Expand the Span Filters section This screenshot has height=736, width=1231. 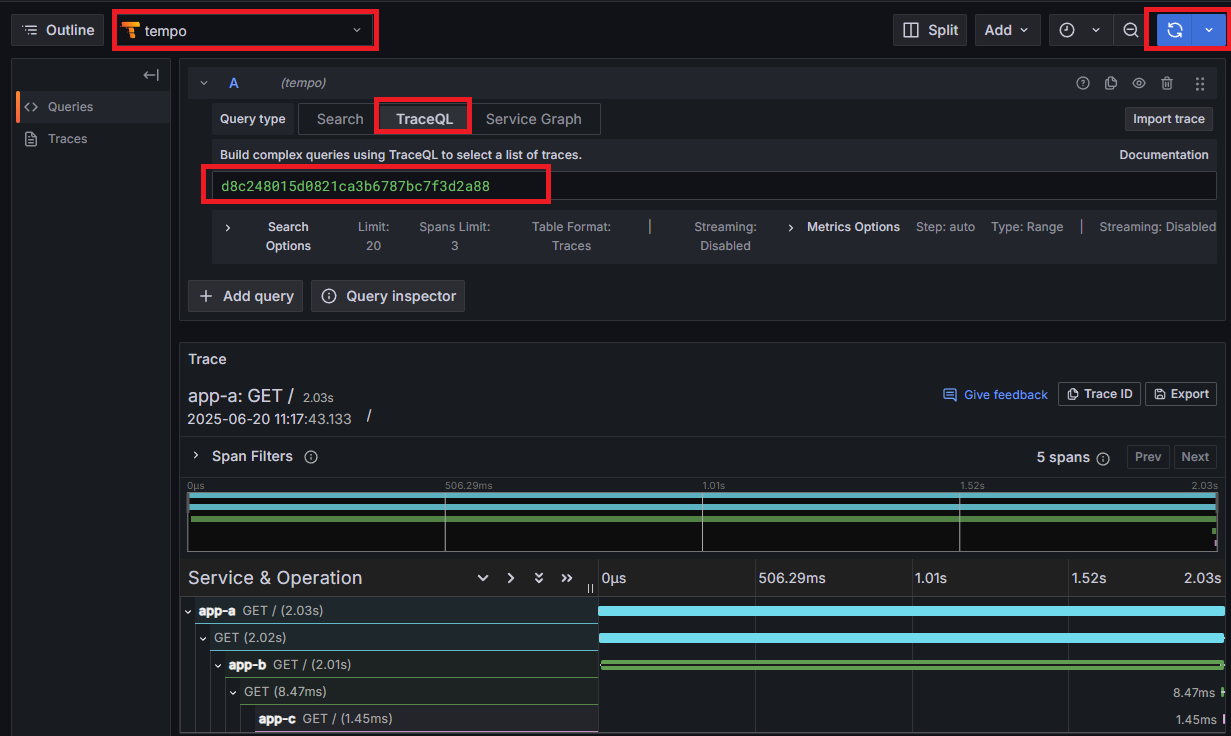tap(196, 456)
